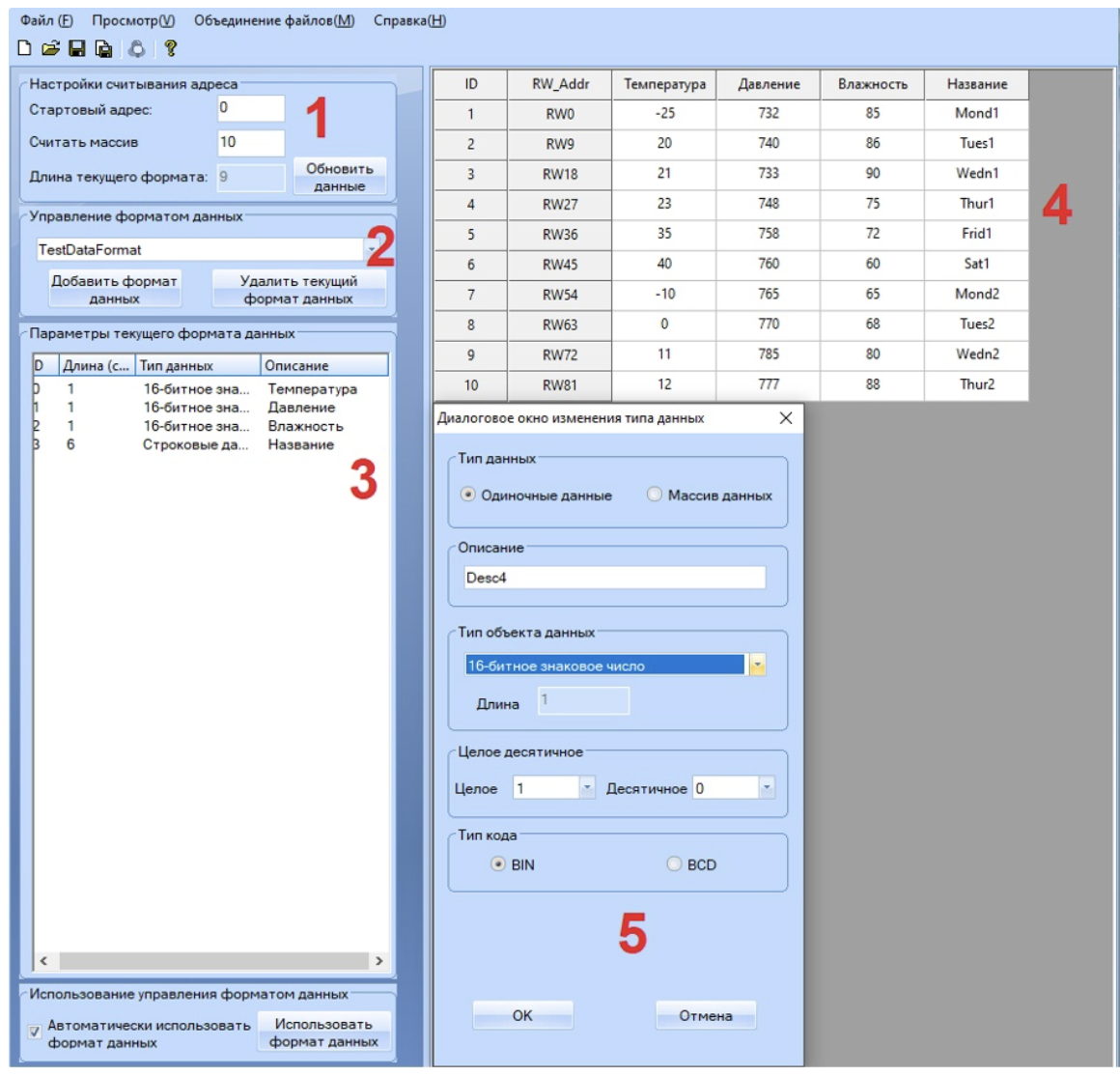Click the RW27 cell
Image resolution: width=1120 pixels, height=1076 pixels.
[560, 205]
